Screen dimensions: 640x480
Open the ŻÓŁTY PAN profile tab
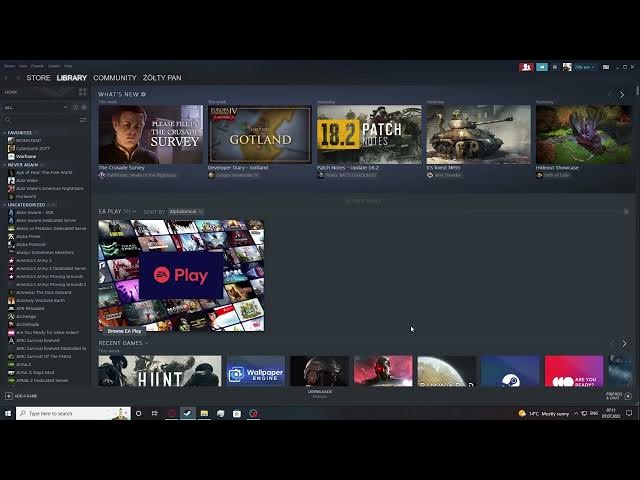(162, 78)
